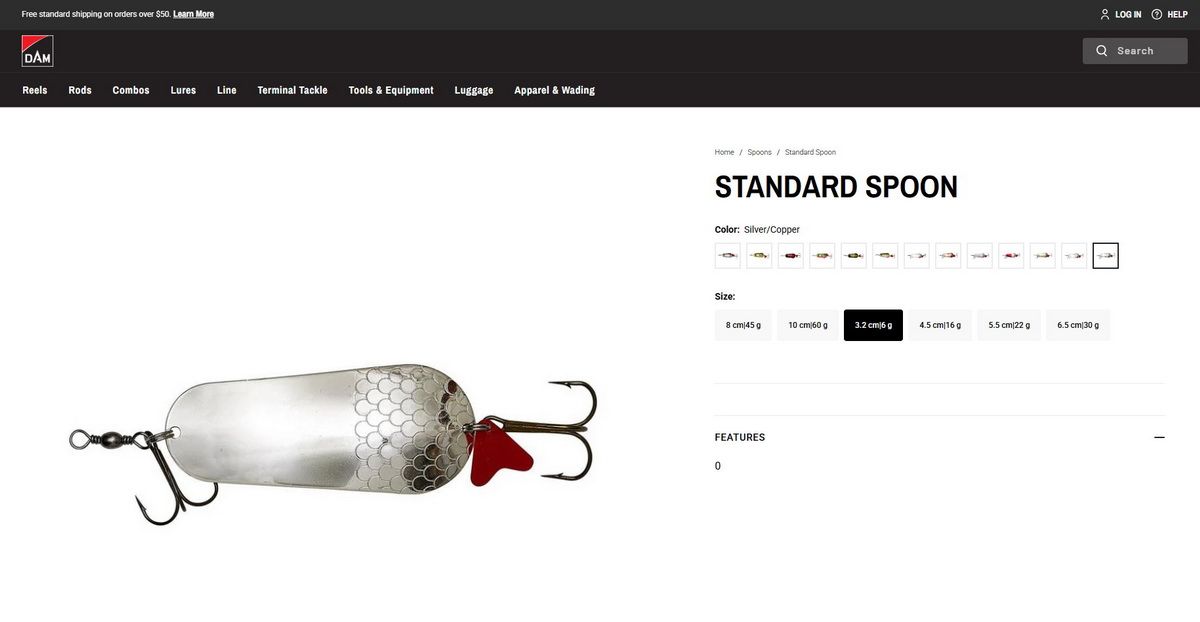Collapse the FEATURES section
Image resolution: width=1200 pixels, height=622 pixels.
(x=1159, y=437)
